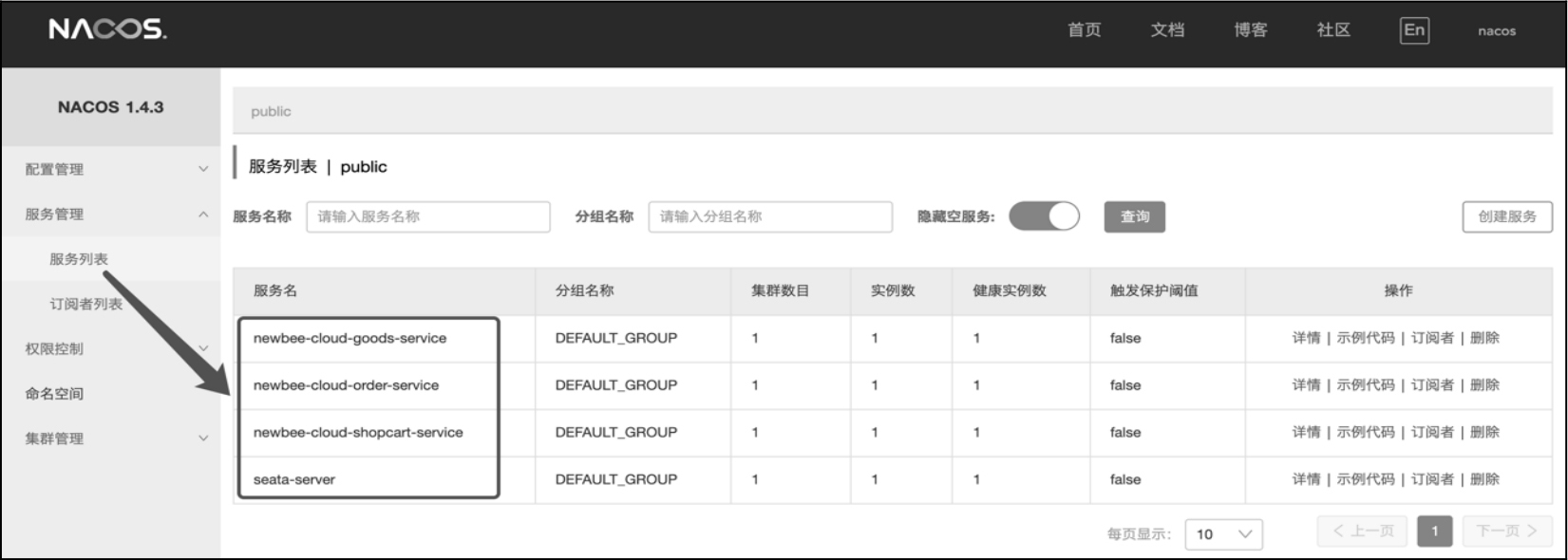This screenshot has width=1568, height=560.
Task: Open 权限控制 in the sidebar
Action: 54,348
